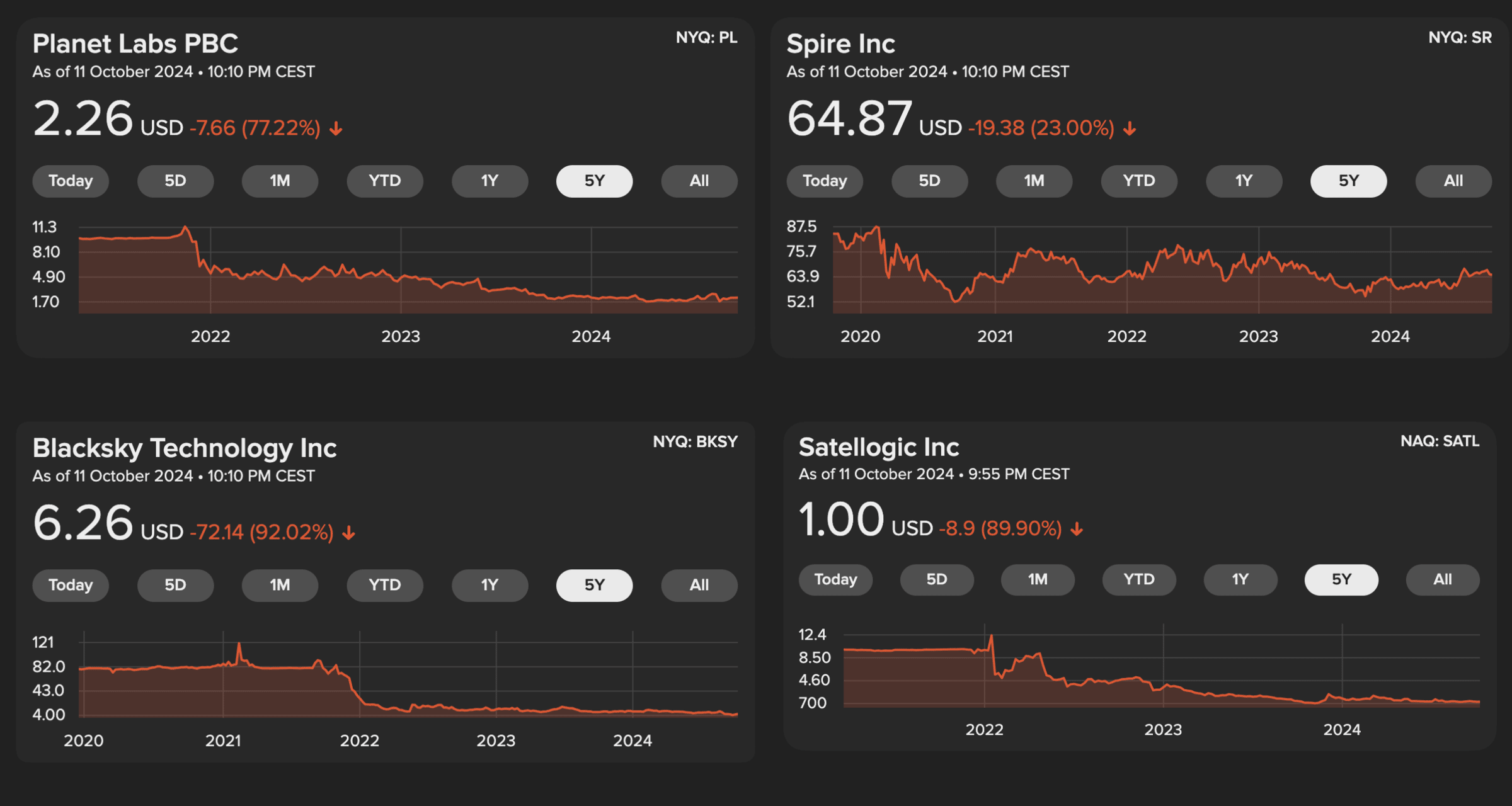This screenshot has width=1512, height=806.
Task: Switch Satellogic chart to YTD
Action: [x=1139, y=580]
